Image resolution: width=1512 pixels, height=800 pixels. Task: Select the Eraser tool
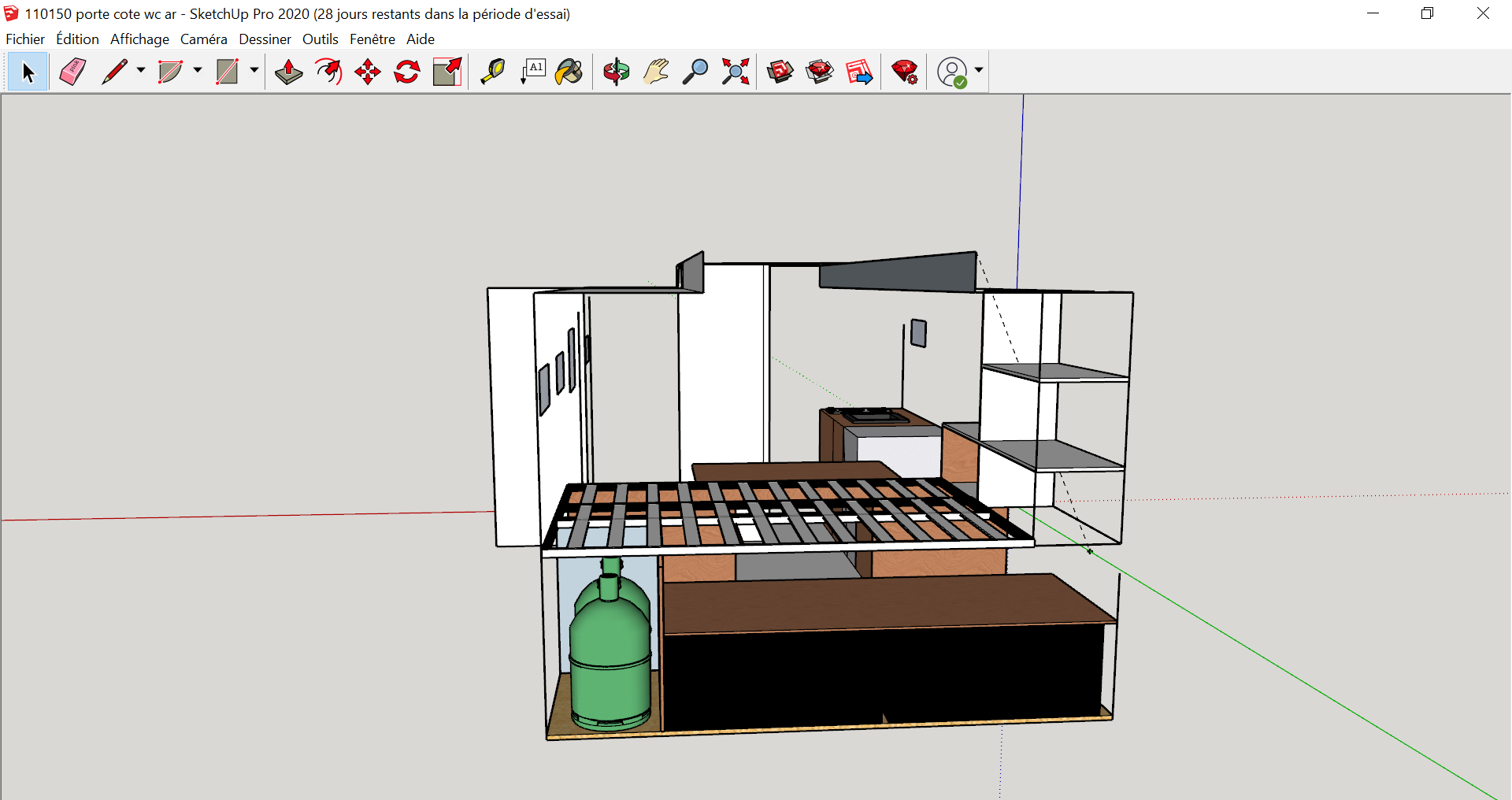[x=72, y=72]
